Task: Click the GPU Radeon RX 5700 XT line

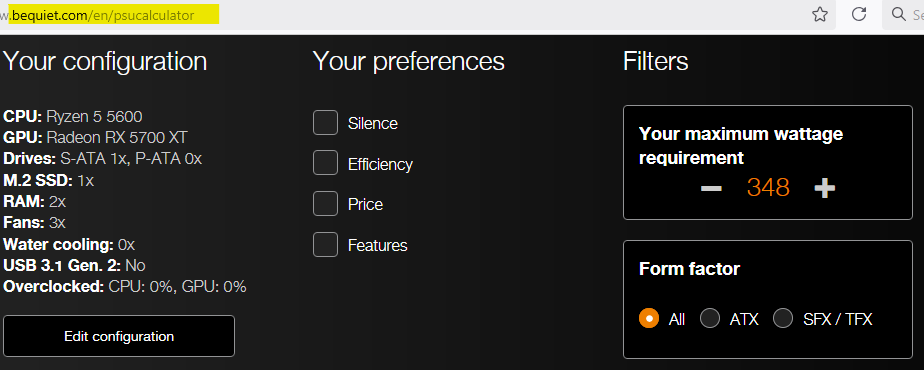Action: click(x=95, y=138)
